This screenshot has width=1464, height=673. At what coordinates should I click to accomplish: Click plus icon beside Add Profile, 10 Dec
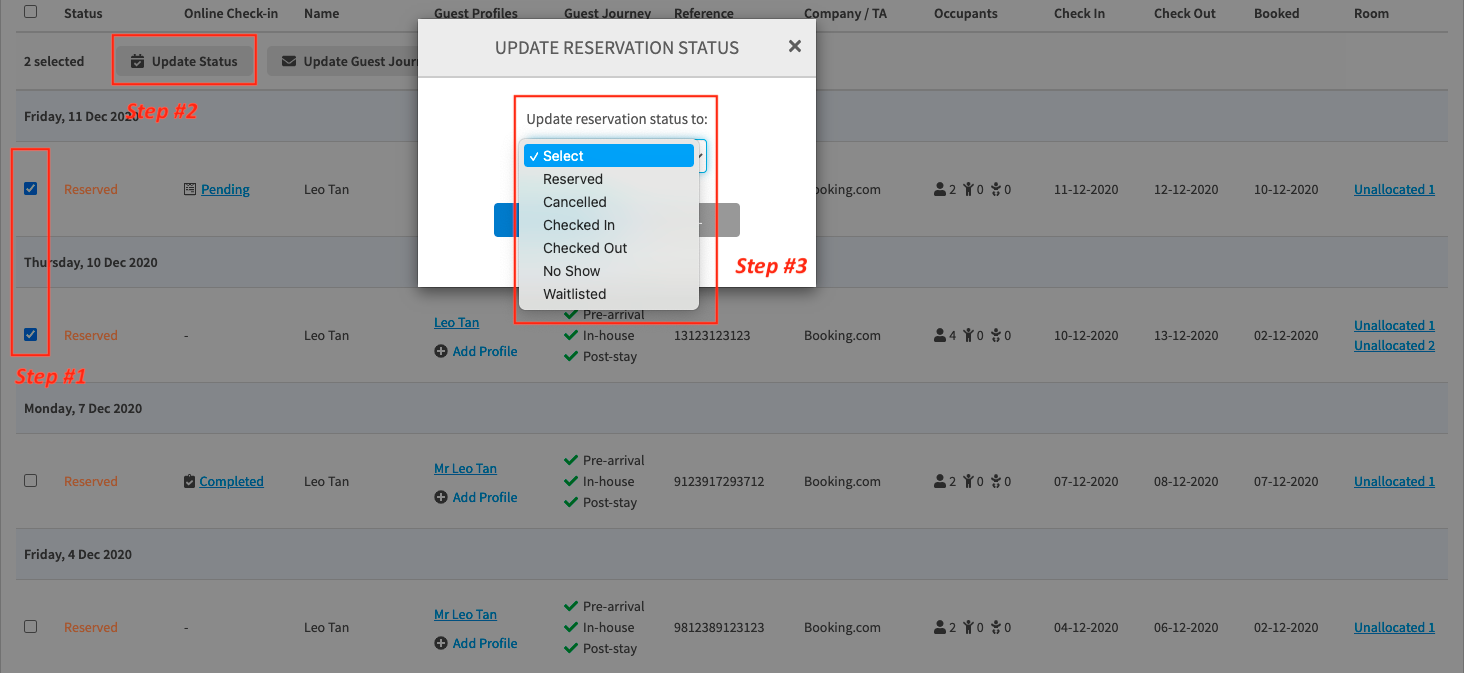(441, 352)
